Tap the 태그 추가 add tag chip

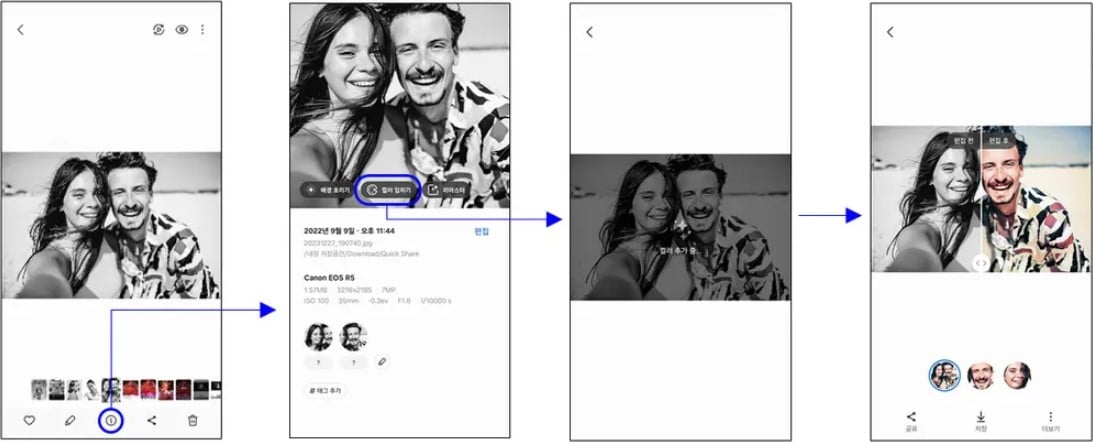pyautogui.click(x=327, y=391)
